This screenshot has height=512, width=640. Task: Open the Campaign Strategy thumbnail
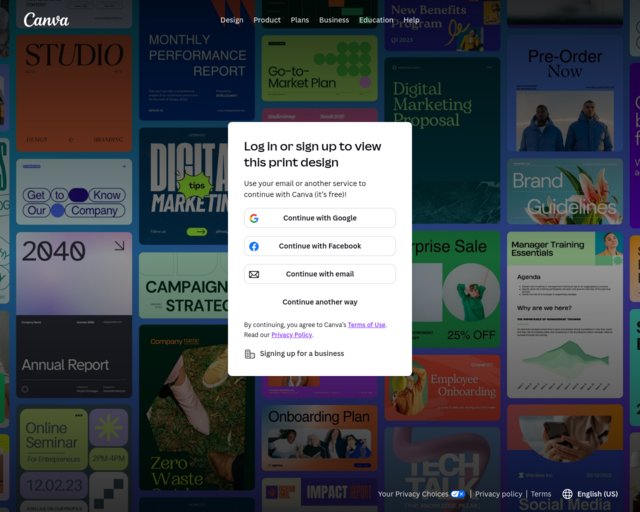tap(184, 285)
